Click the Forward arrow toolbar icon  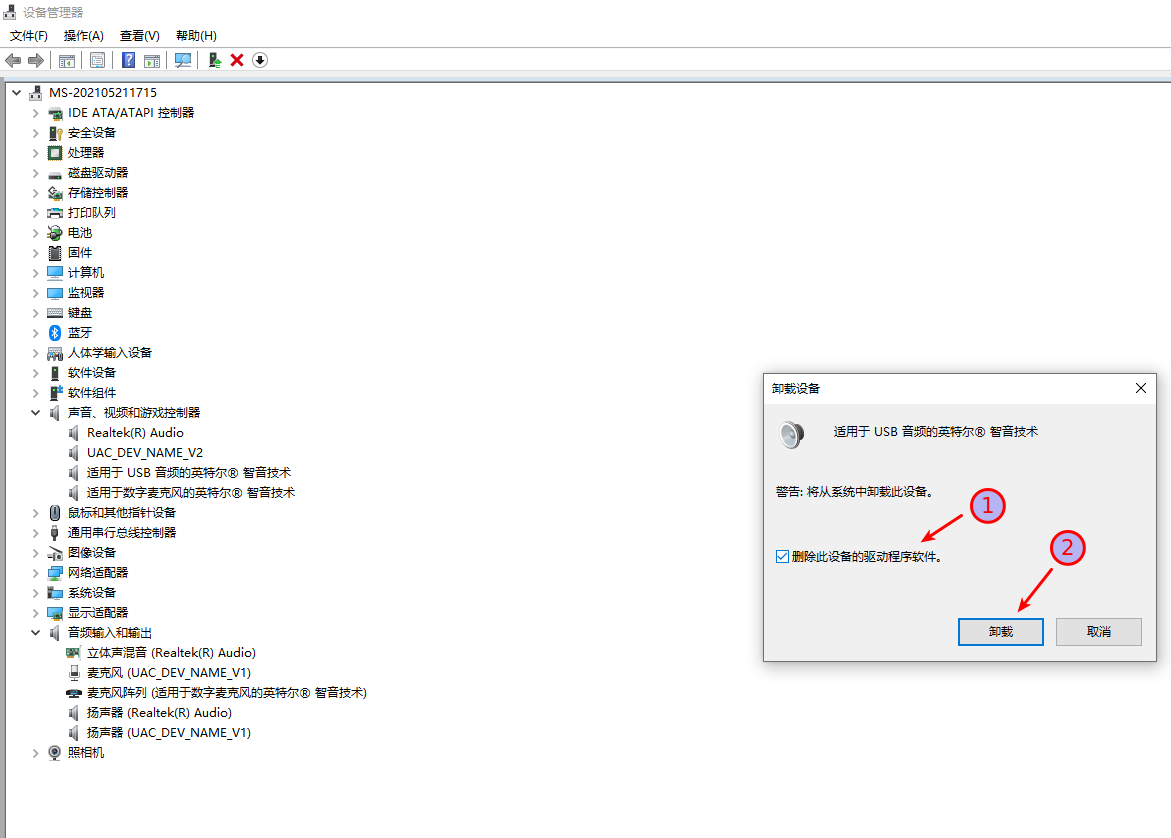[36, 60]
